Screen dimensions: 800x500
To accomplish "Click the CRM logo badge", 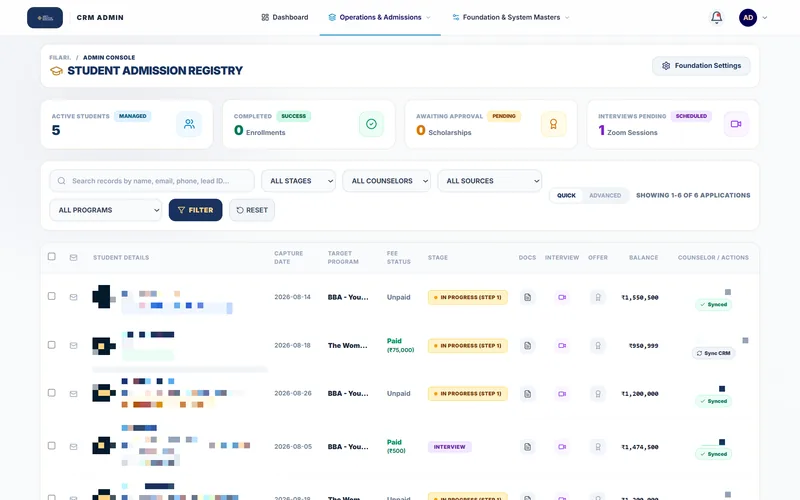I will click(x=45, y=17).
